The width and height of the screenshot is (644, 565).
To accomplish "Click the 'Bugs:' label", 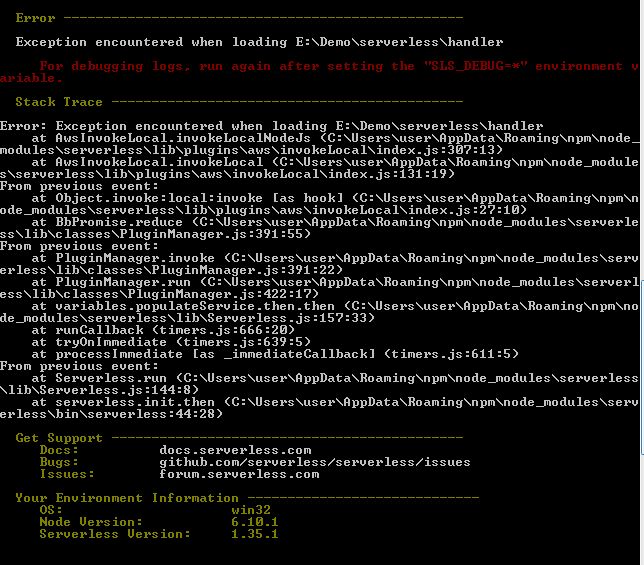I will (59, 462).
